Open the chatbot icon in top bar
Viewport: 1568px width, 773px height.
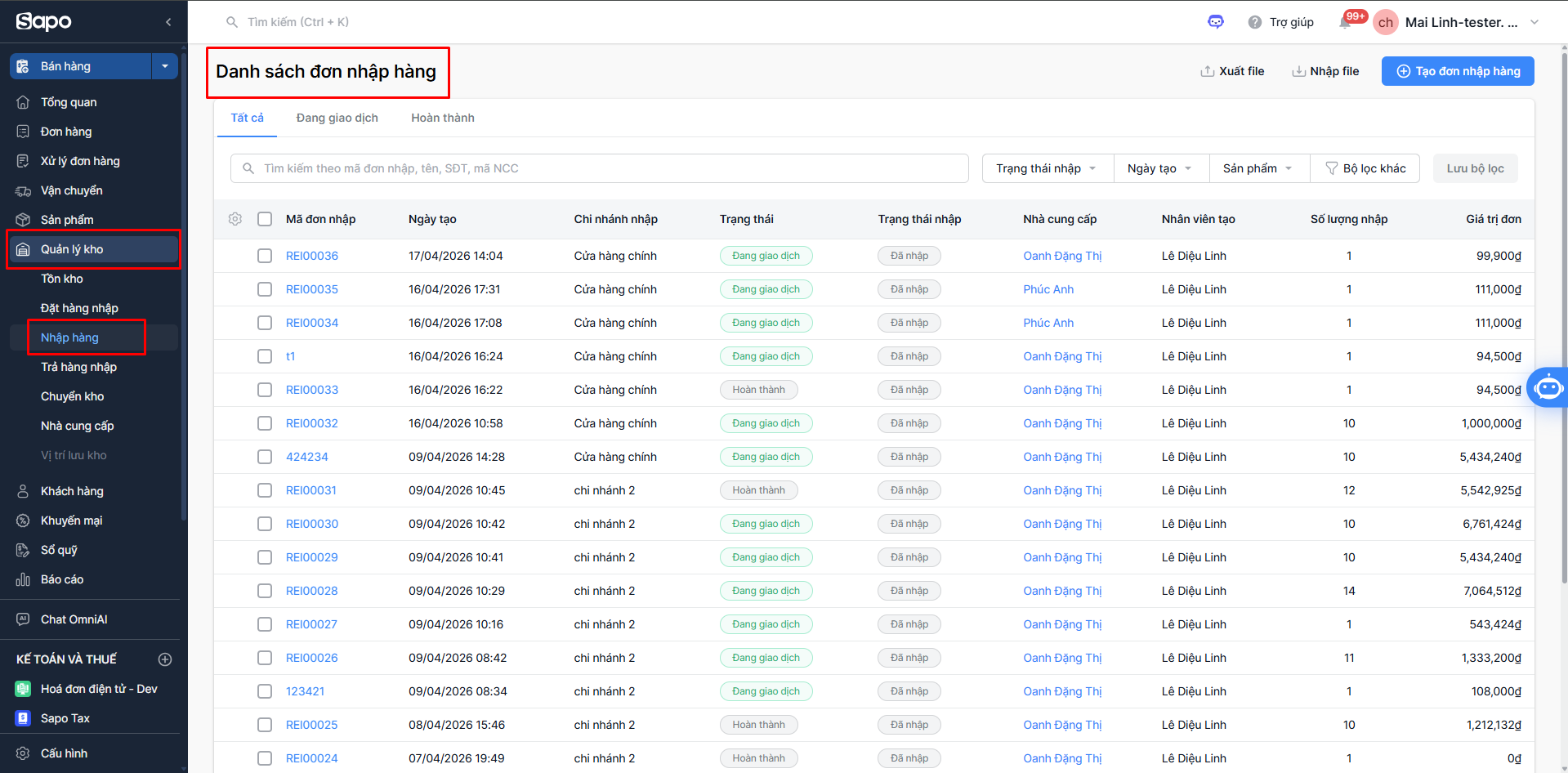(1216, 22)
